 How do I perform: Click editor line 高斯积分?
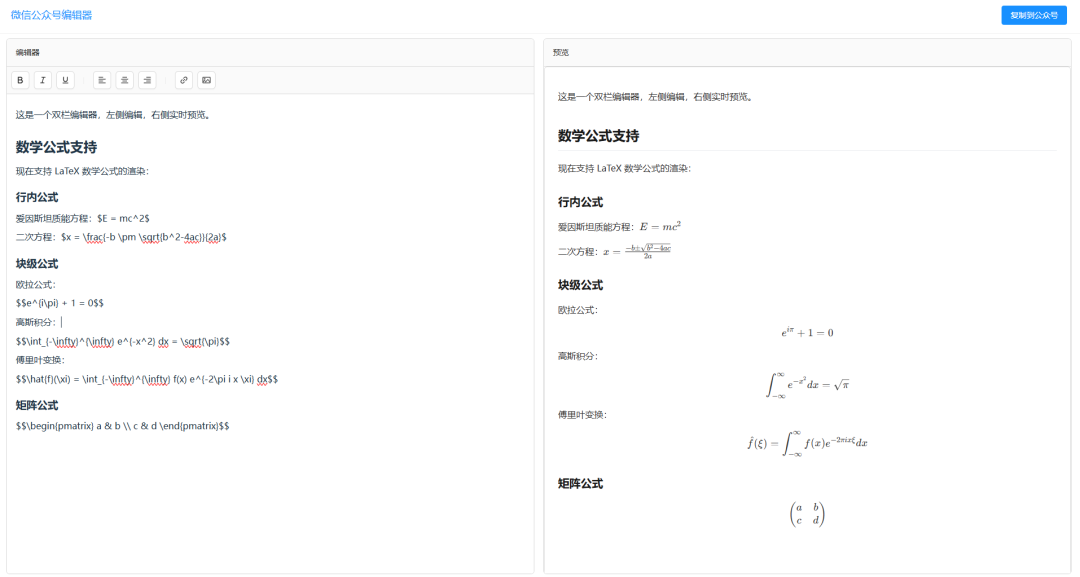pos(36,322)
